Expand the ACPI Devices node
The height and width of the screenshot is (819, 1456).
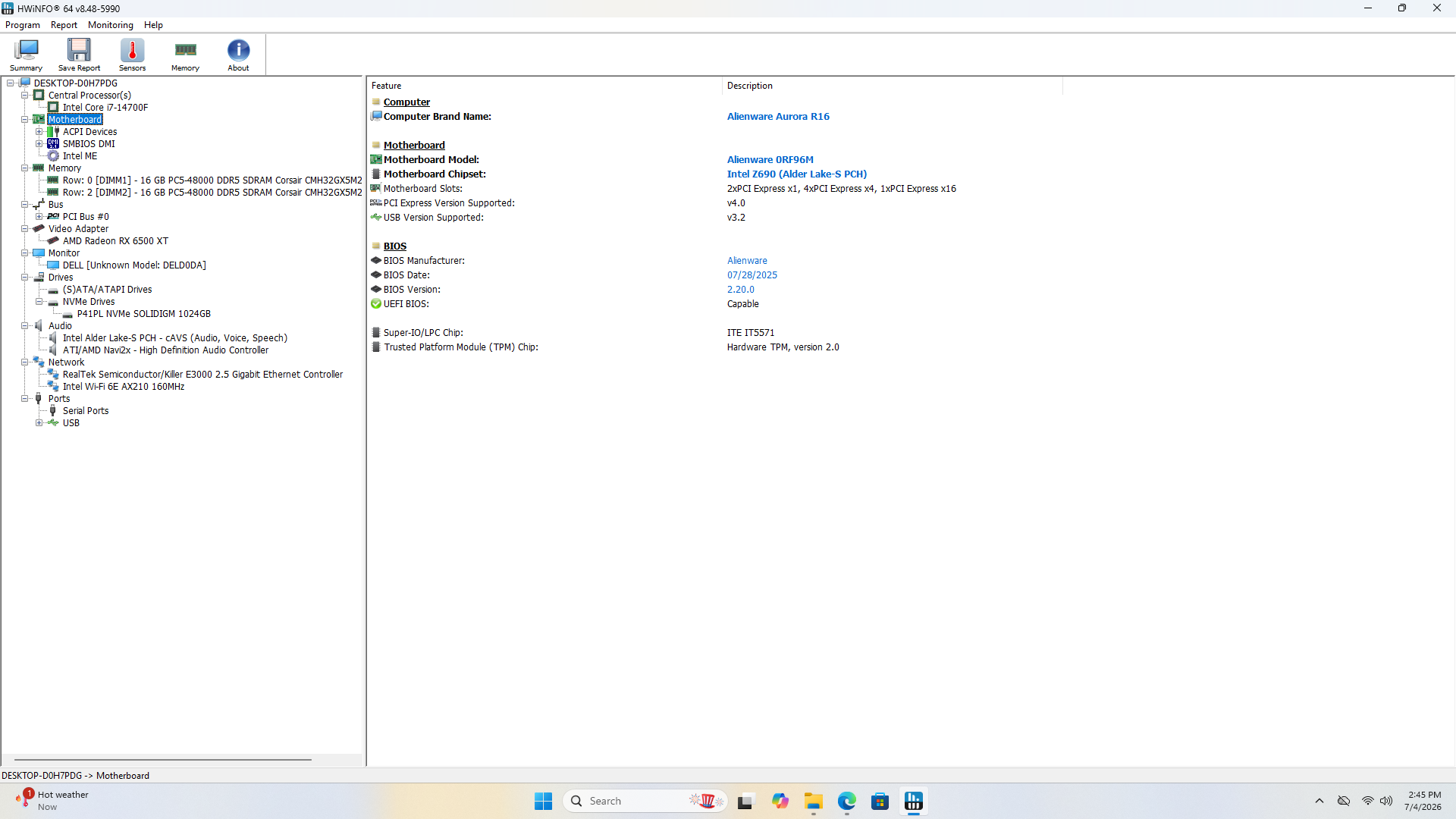(39, 132)
